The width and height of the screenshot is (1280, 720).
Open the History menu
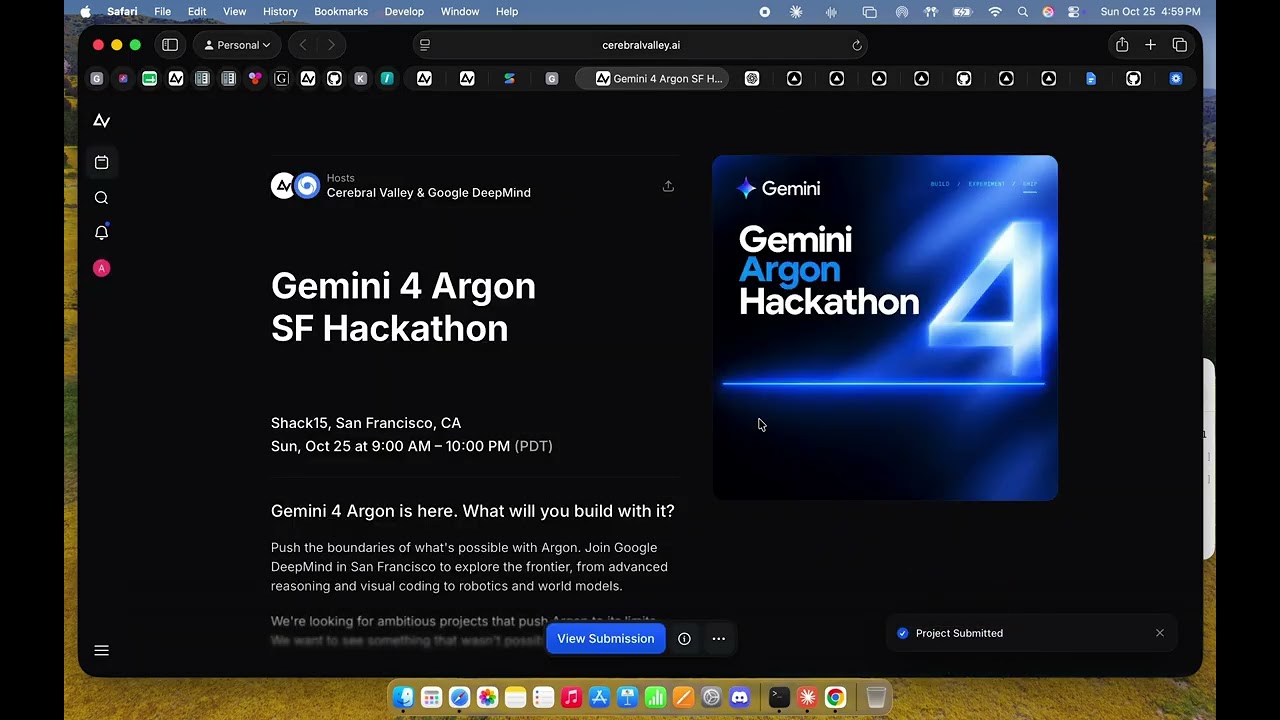tap(280, 12)
